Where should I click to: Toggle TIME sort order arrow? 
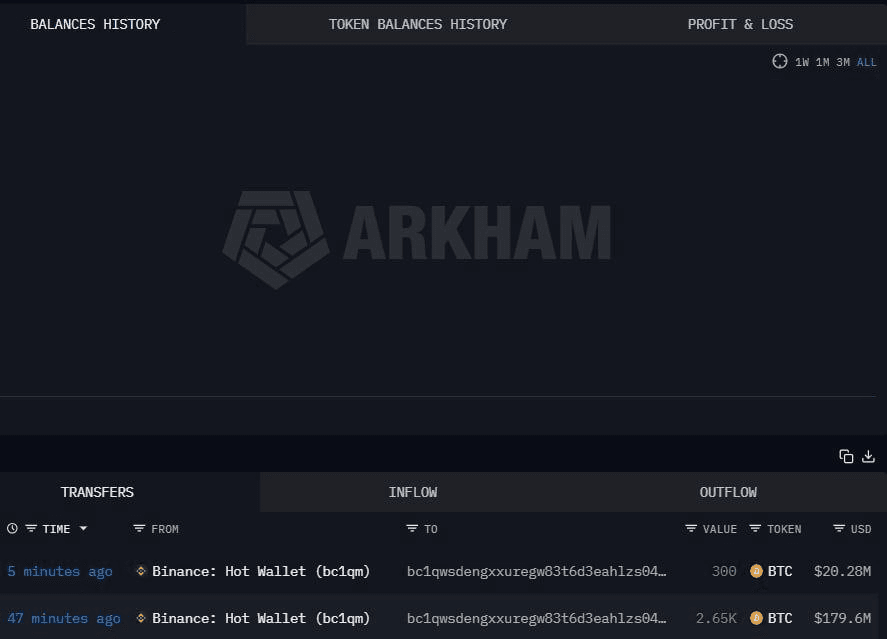[83, 529]
